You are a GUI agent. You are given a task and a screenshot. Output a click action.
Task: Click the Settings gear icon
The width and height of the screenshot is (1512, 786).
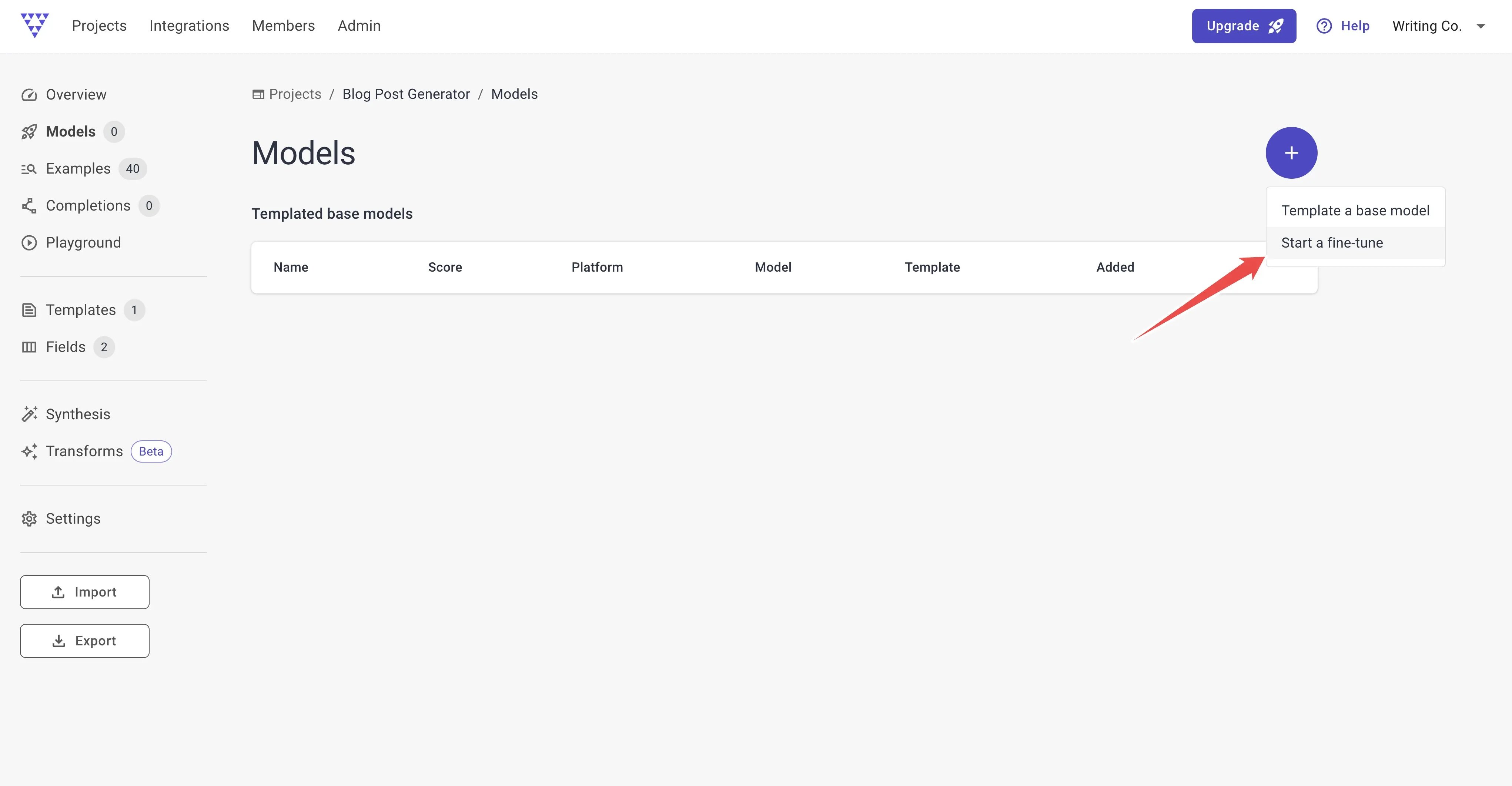point(29,518)
